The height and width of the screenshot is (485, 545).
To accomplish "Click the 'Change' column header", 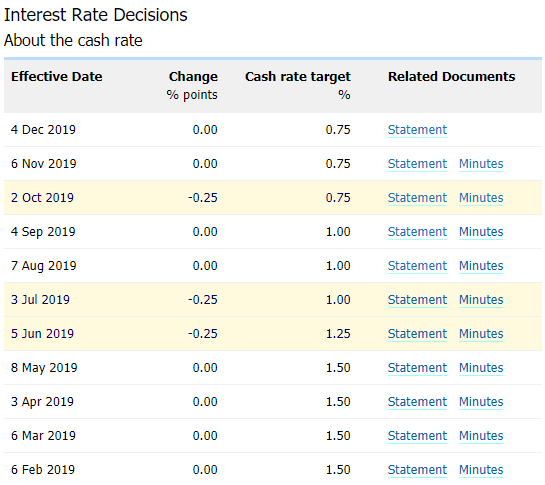I will [x=193, y=77].
